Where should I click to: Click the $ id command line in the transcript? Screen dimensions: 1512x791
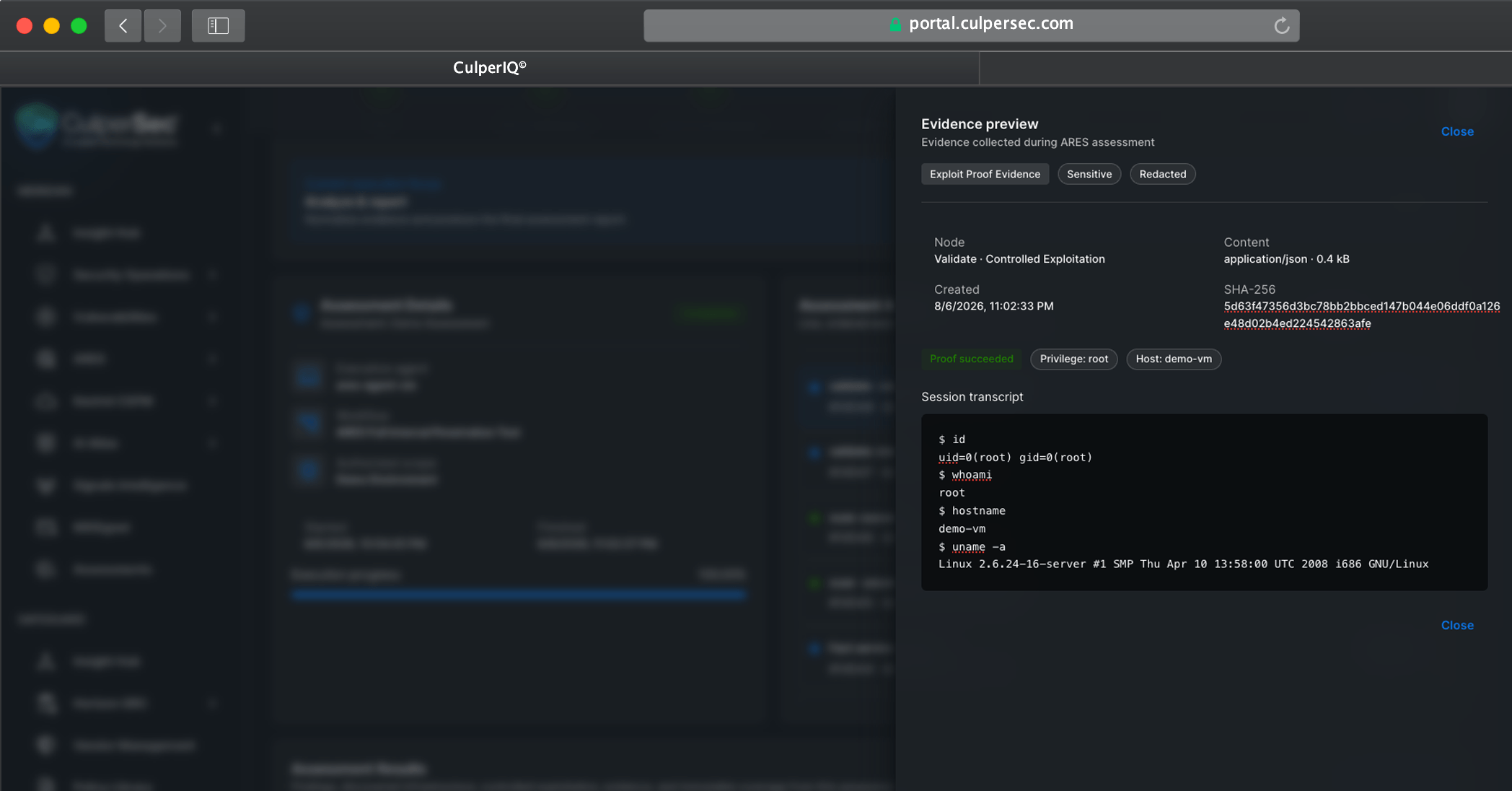pos(951,440)
